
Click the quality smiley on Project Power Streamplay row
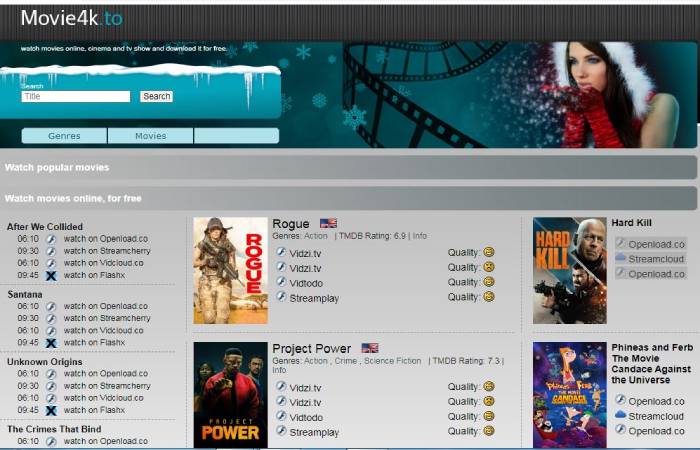489,432
